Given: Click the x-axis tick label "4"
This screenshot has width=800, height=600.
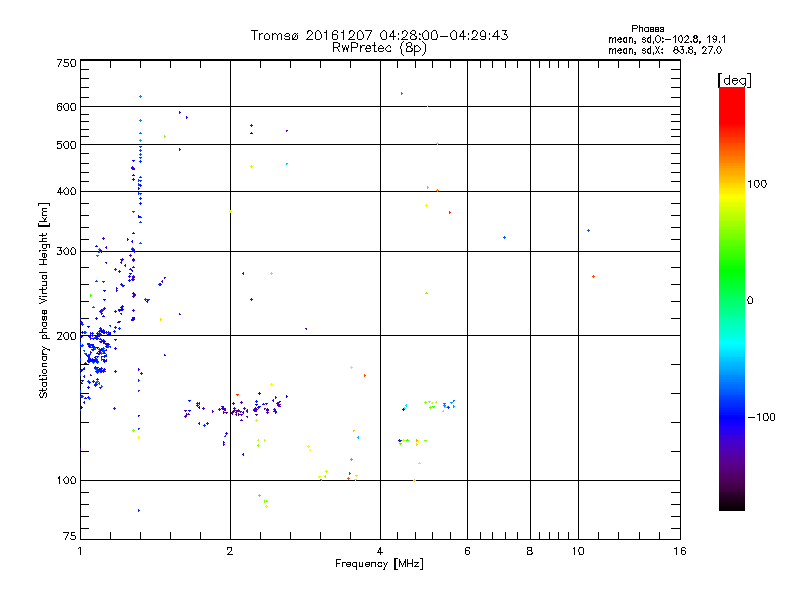Looking at the screenshot, I should tap(380, 551).
